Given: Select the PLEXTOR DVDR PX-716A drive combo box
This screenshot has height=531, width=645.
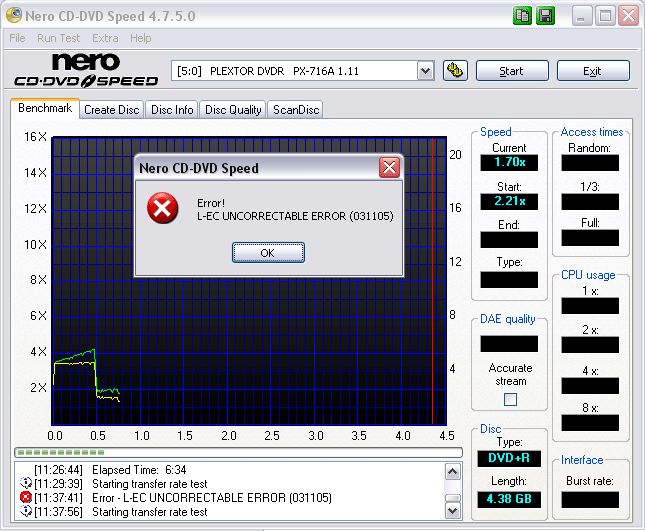Looking at the screenshot, I should pos(303,71).
